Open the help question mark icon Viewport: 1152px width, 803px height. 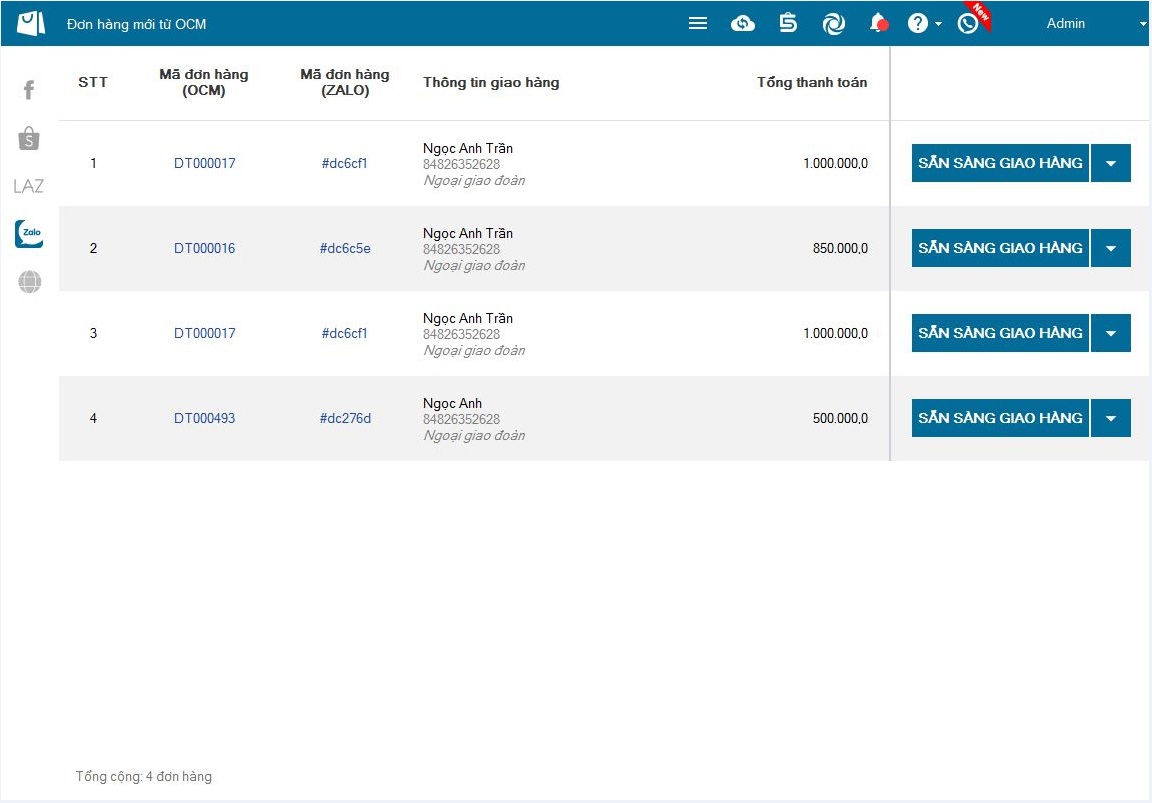[918, 23]
